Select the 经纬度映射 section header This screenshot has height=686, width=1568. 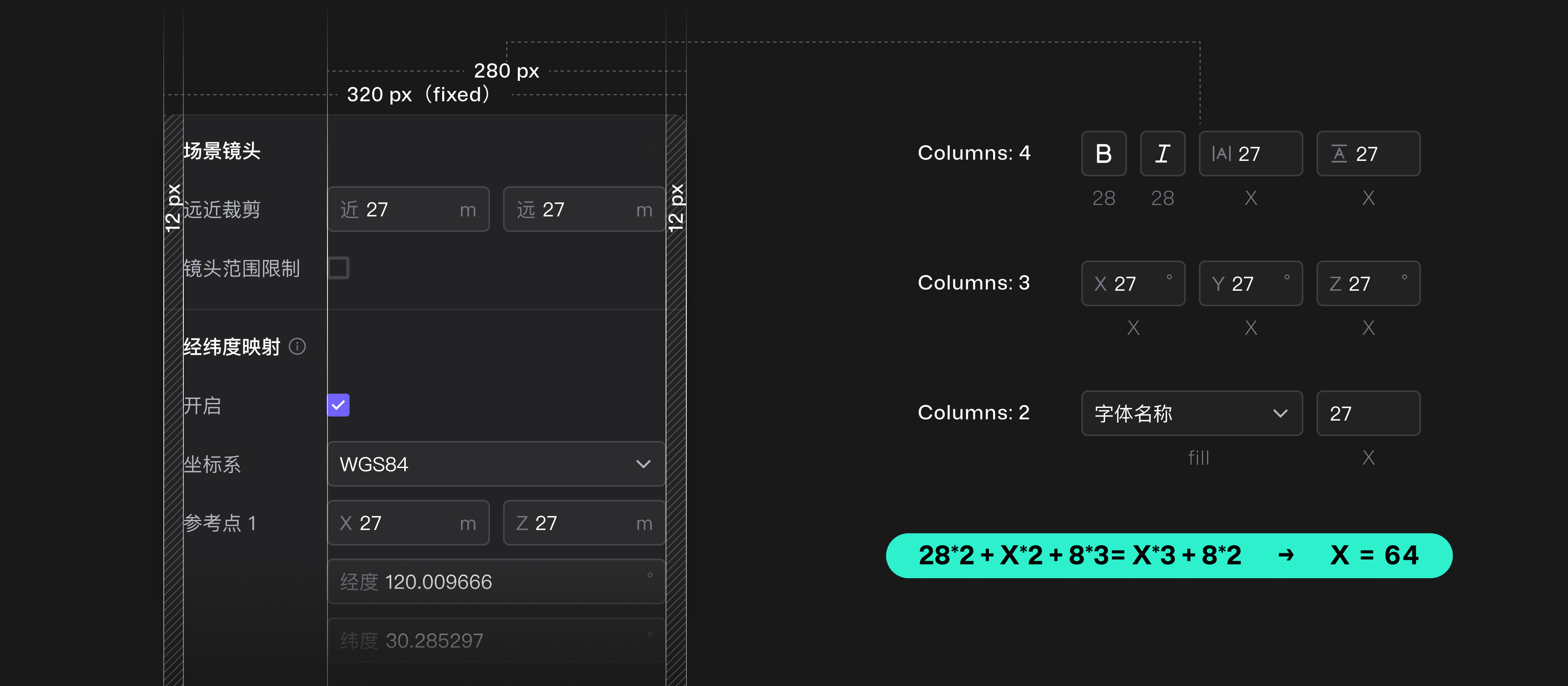(231, 346)
